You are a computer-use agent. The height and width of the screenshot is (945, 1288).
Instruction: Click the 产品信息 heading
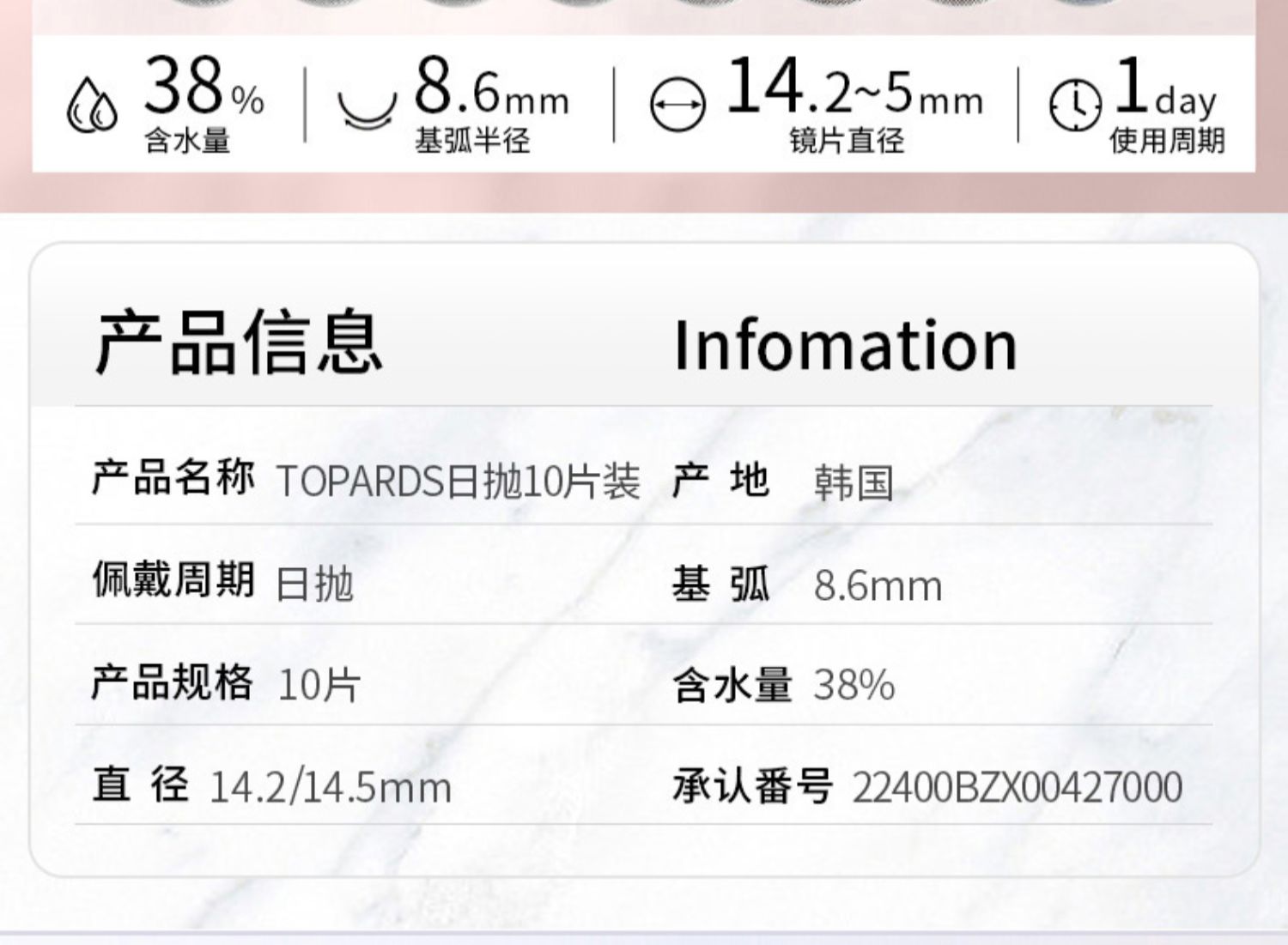[x=239, y=342]
